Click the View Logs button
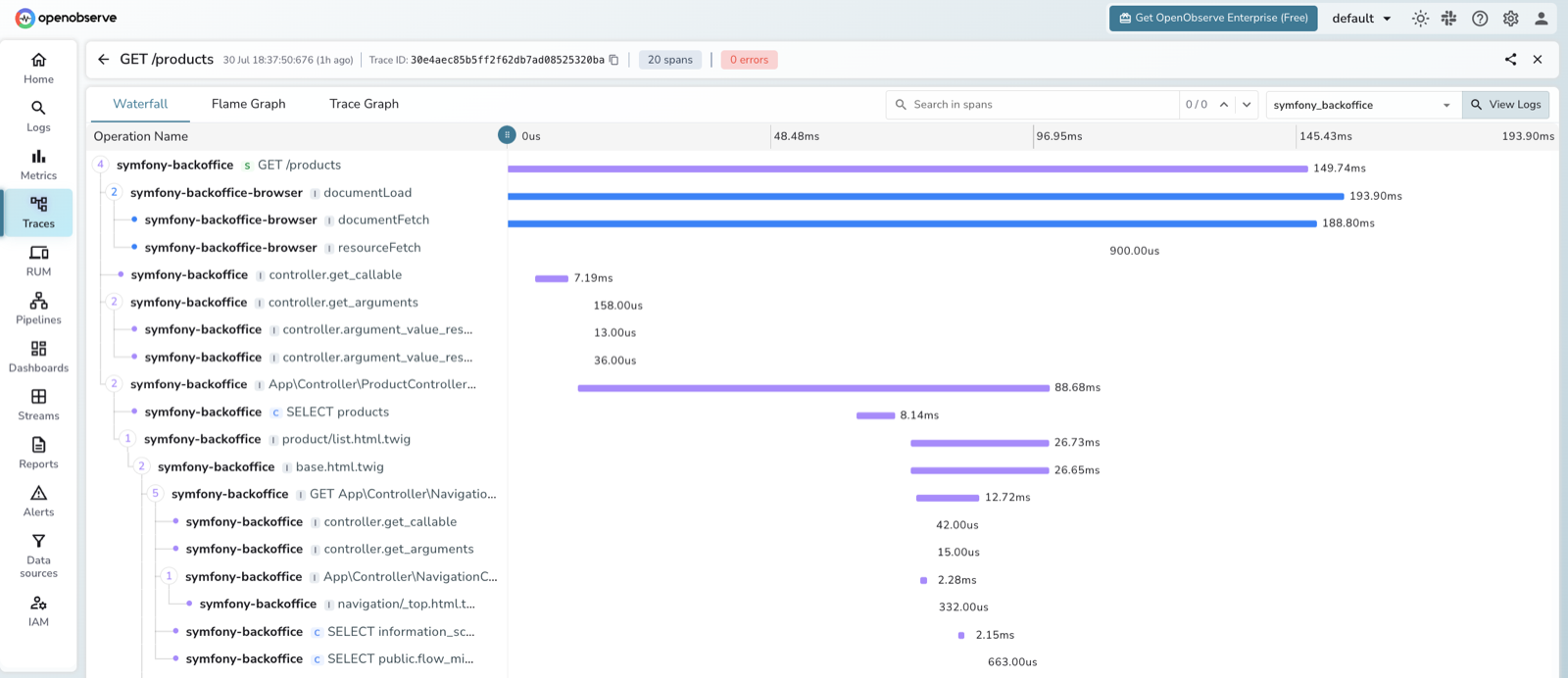The height and width of the screenshot is (678, 1568). 1505,105
